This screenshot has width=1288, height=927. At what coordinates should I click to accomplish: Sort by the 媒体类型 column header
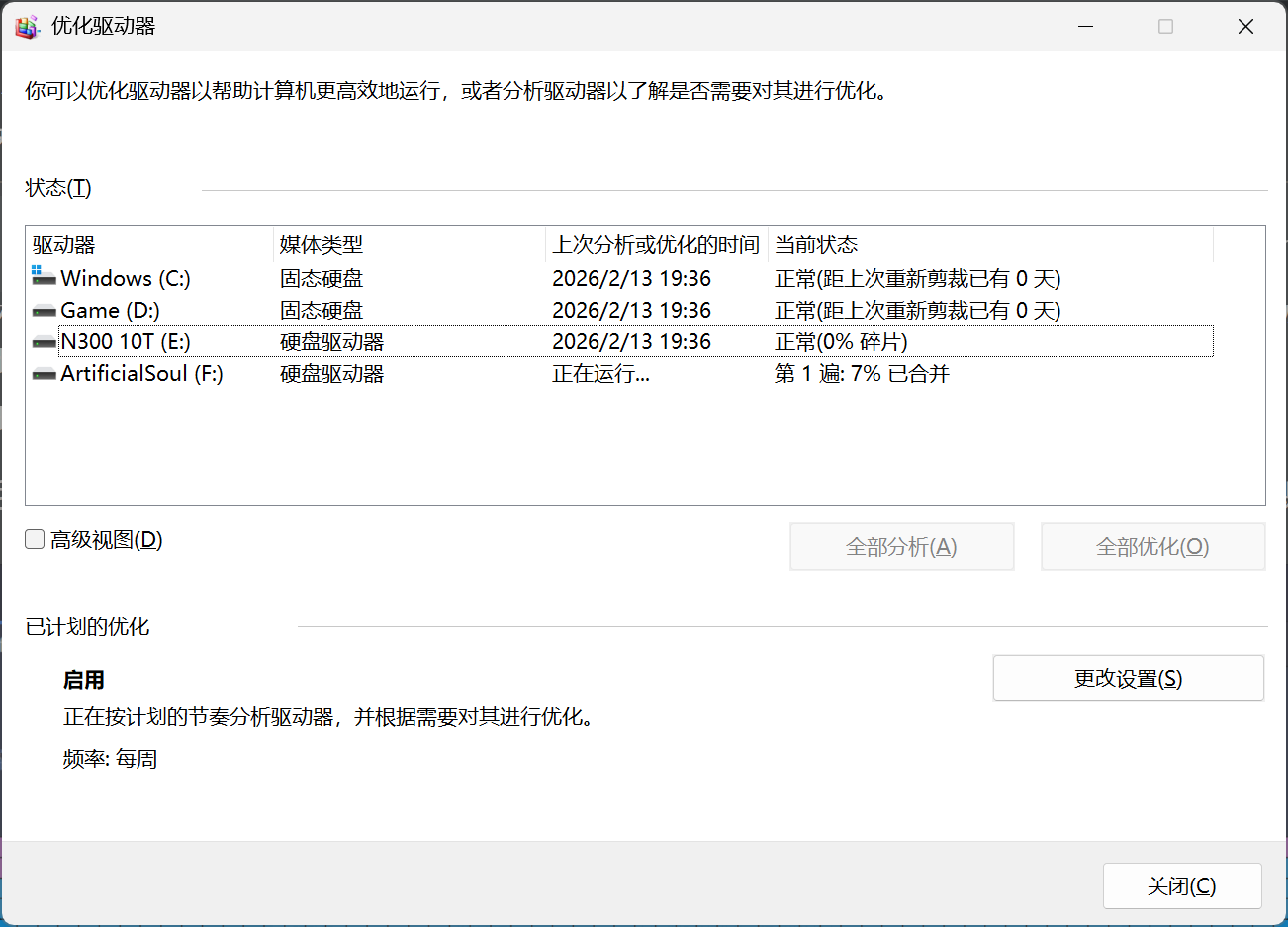pyautogui.click(x=410, y=244)
